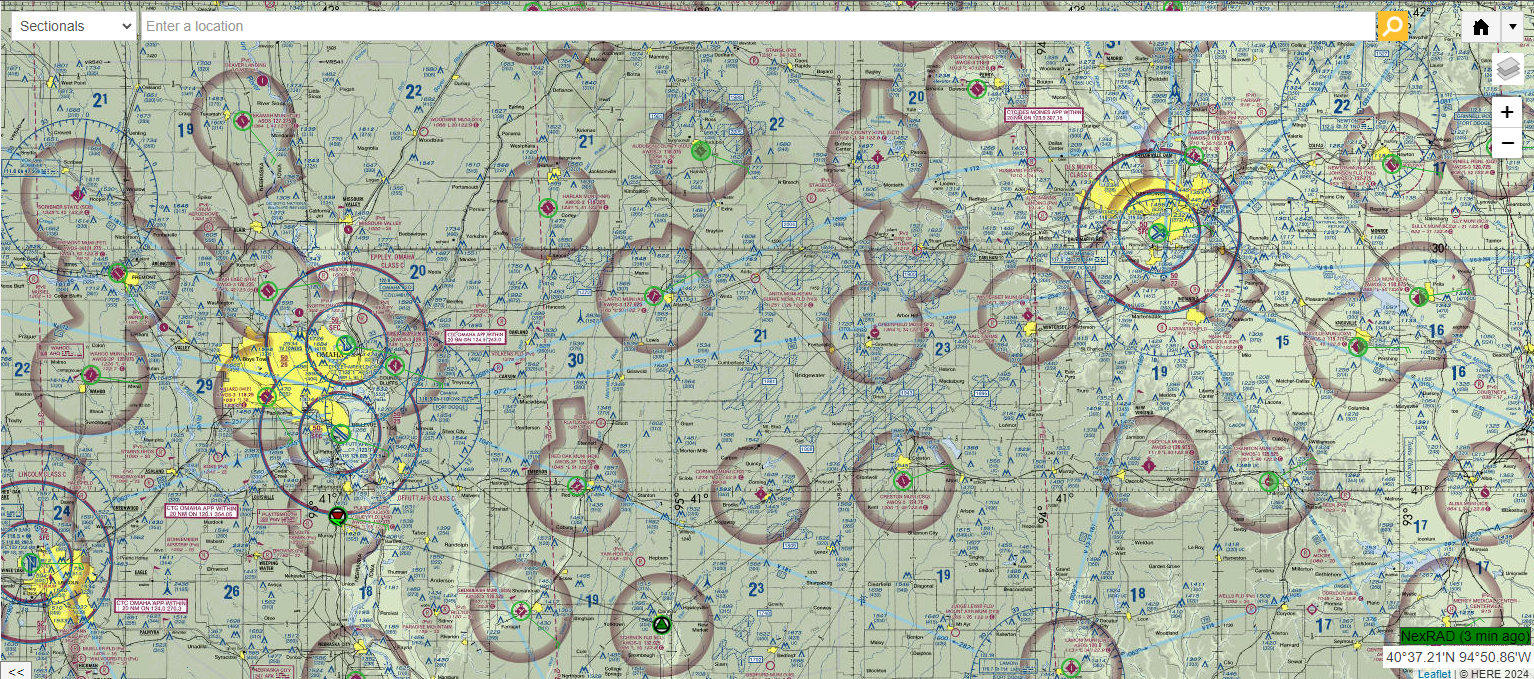Collapse the side panel with '<<' button
This screenshot has height=679, width=1534.
pos(15,671)
